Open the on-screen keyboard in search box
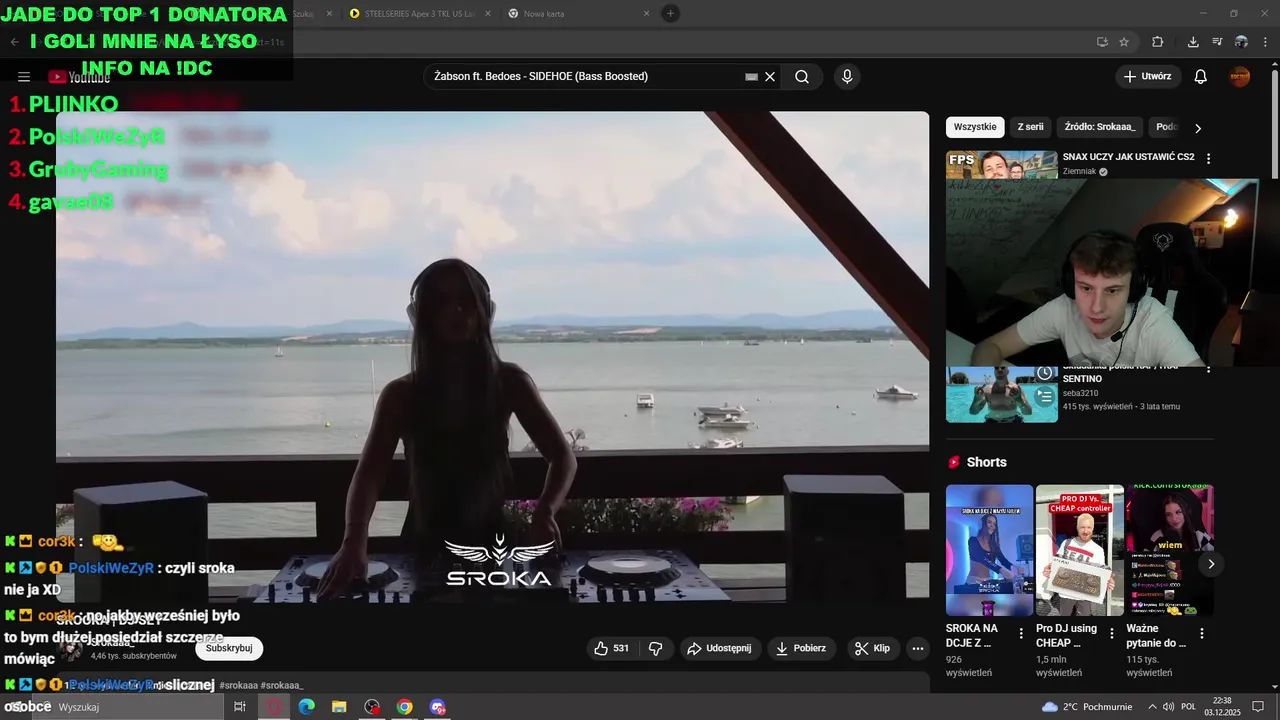Screen dimensions: 1280x720 [x=752, y=77]
